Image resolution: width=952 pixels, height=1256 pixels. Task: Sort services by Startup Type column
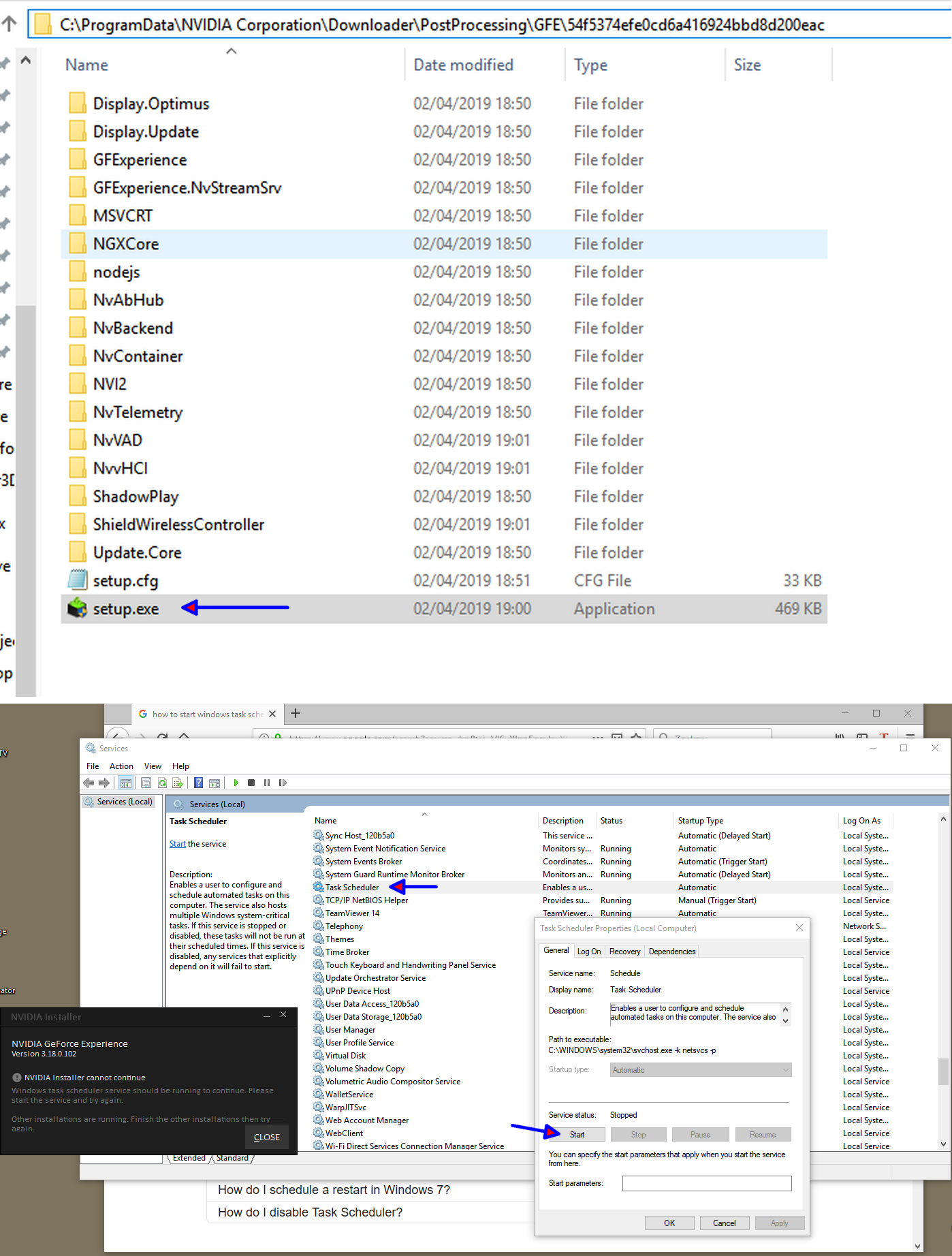[x=701, y=821]
